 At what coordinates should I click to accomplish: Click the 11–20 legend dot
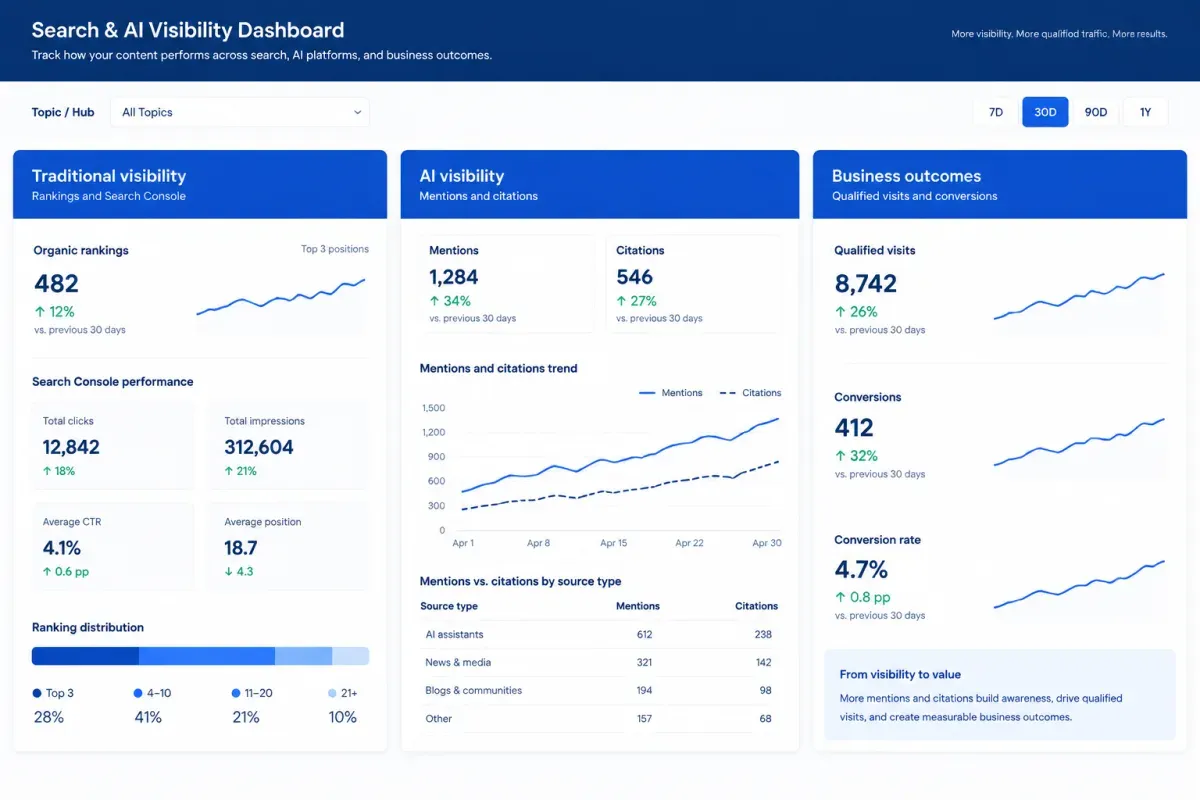coord(236,693)
